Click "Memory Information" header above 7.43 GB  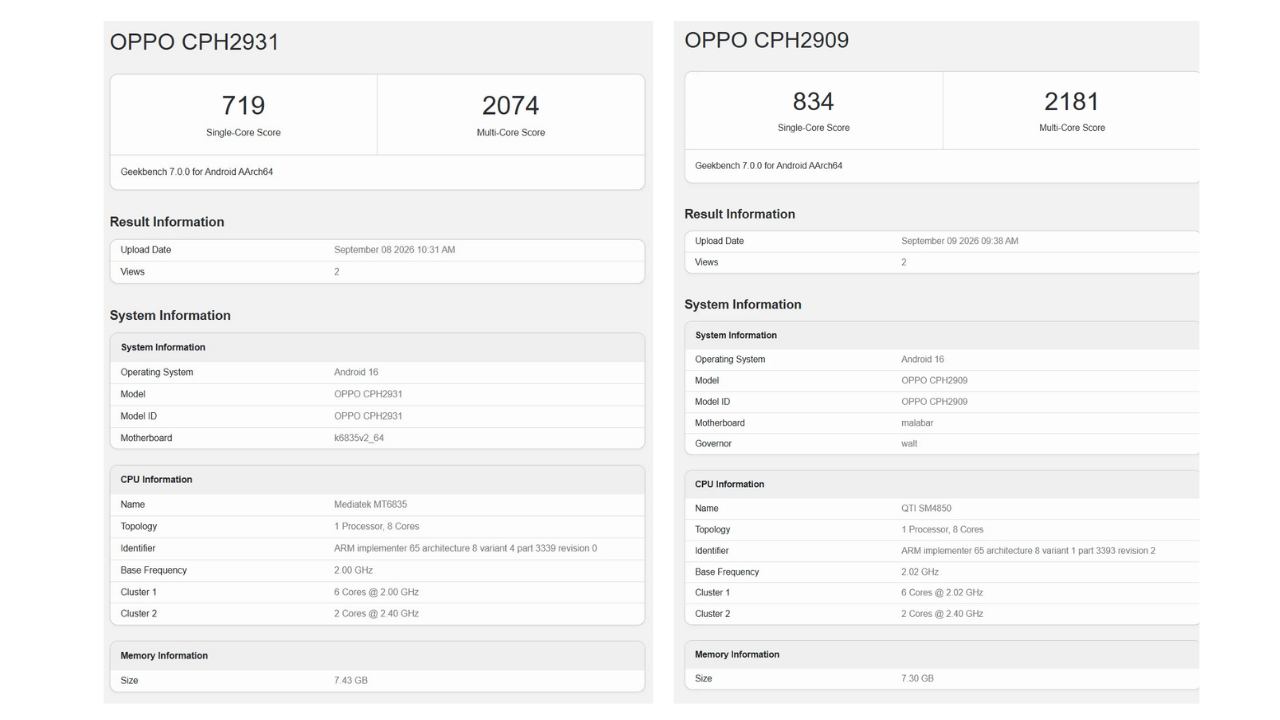164,656
